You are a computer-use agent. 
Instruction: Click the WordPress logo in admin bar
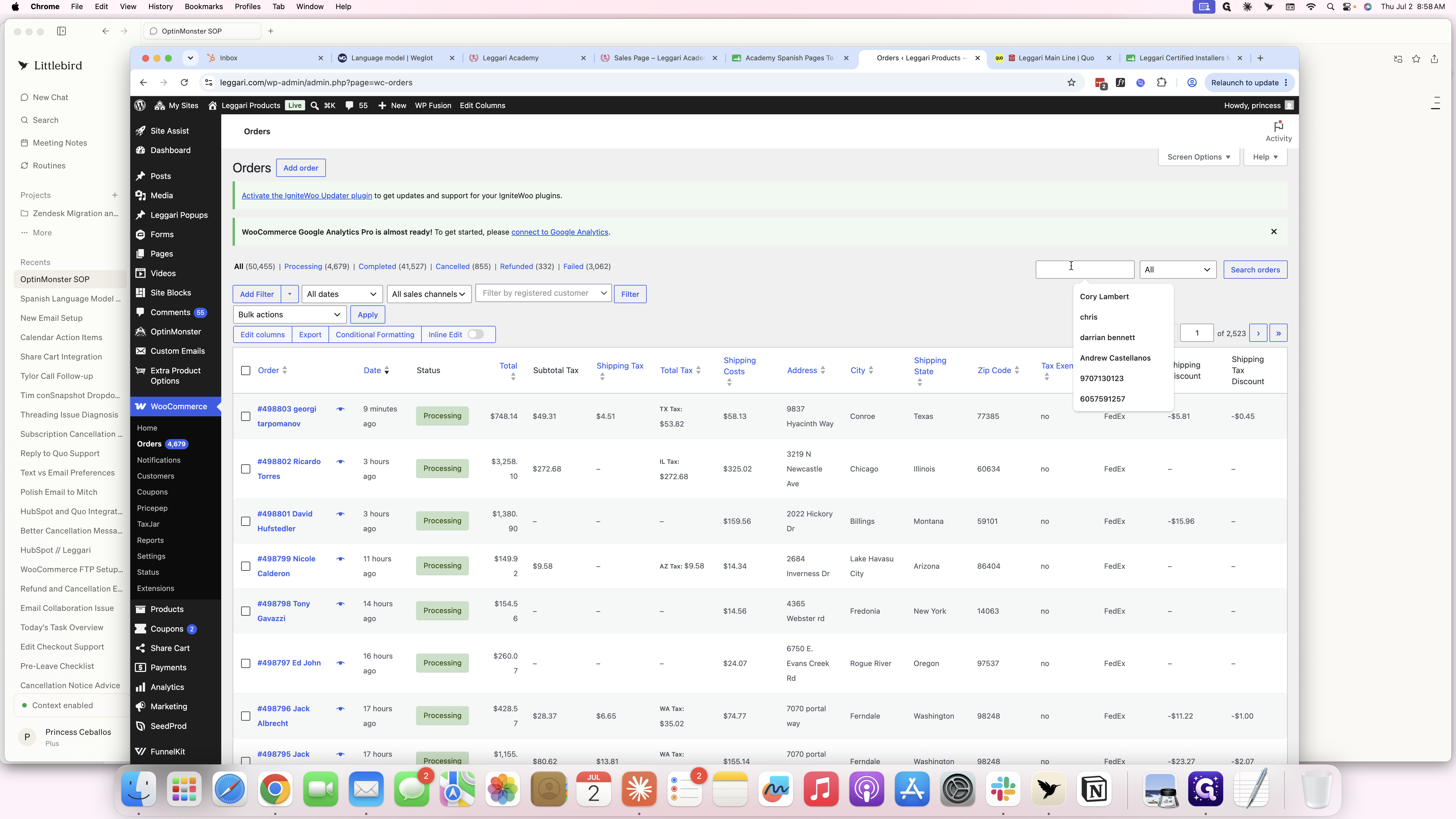tap(140, 106)
